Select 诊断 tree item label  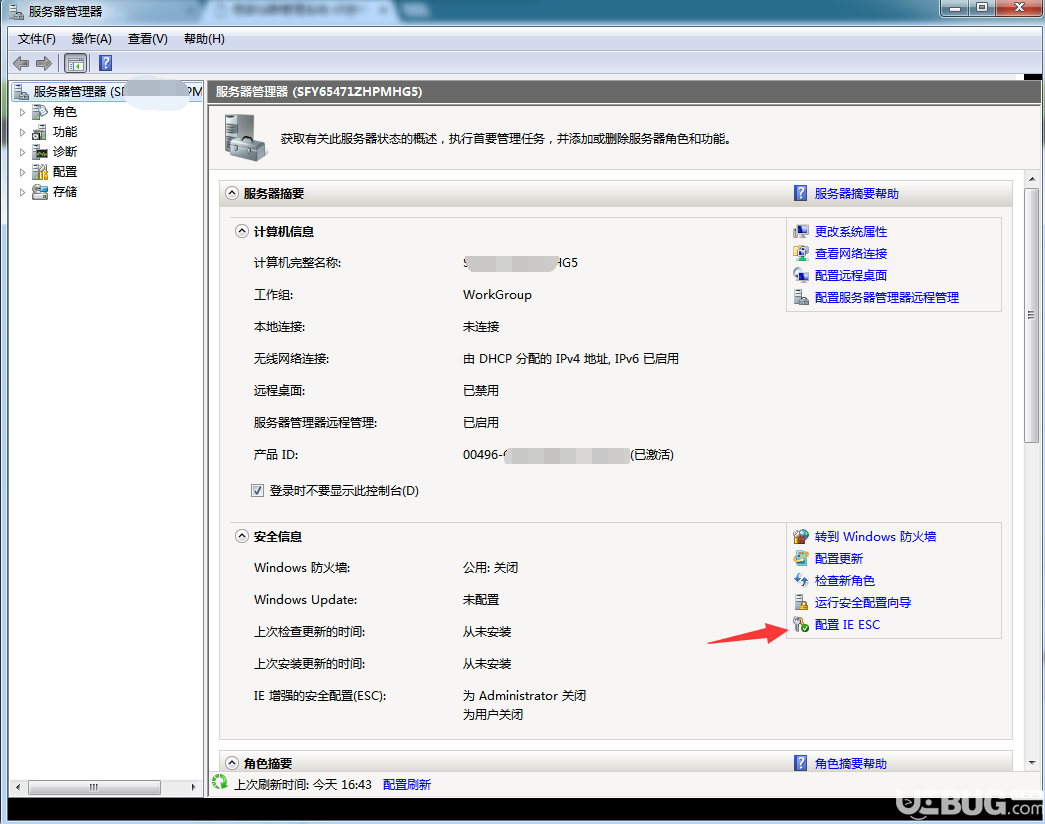click(x=65, y=152)
